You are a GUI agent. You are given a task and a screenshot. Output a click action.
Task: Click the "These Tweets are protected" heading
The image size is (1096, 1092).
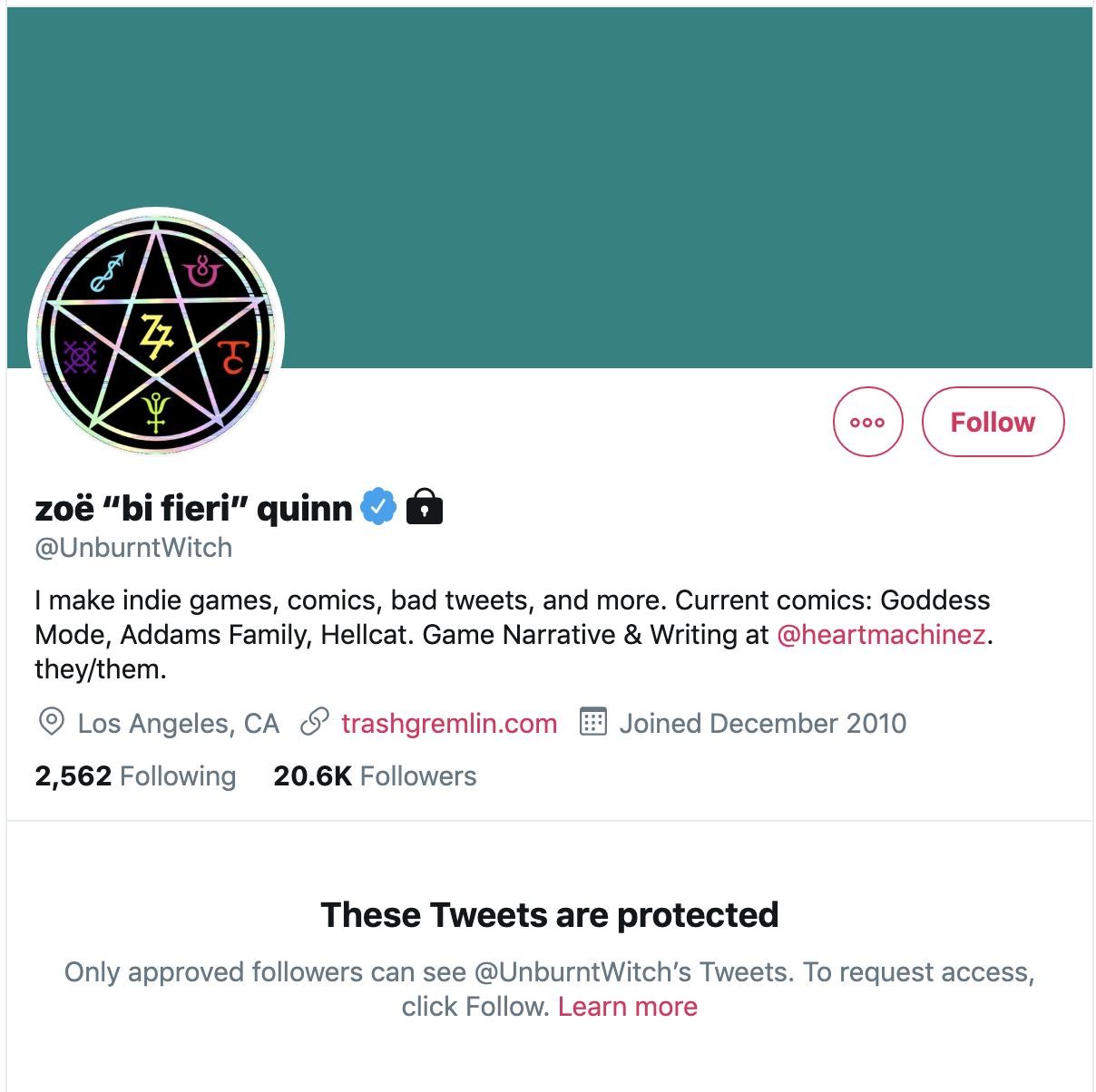coord(549,915)
